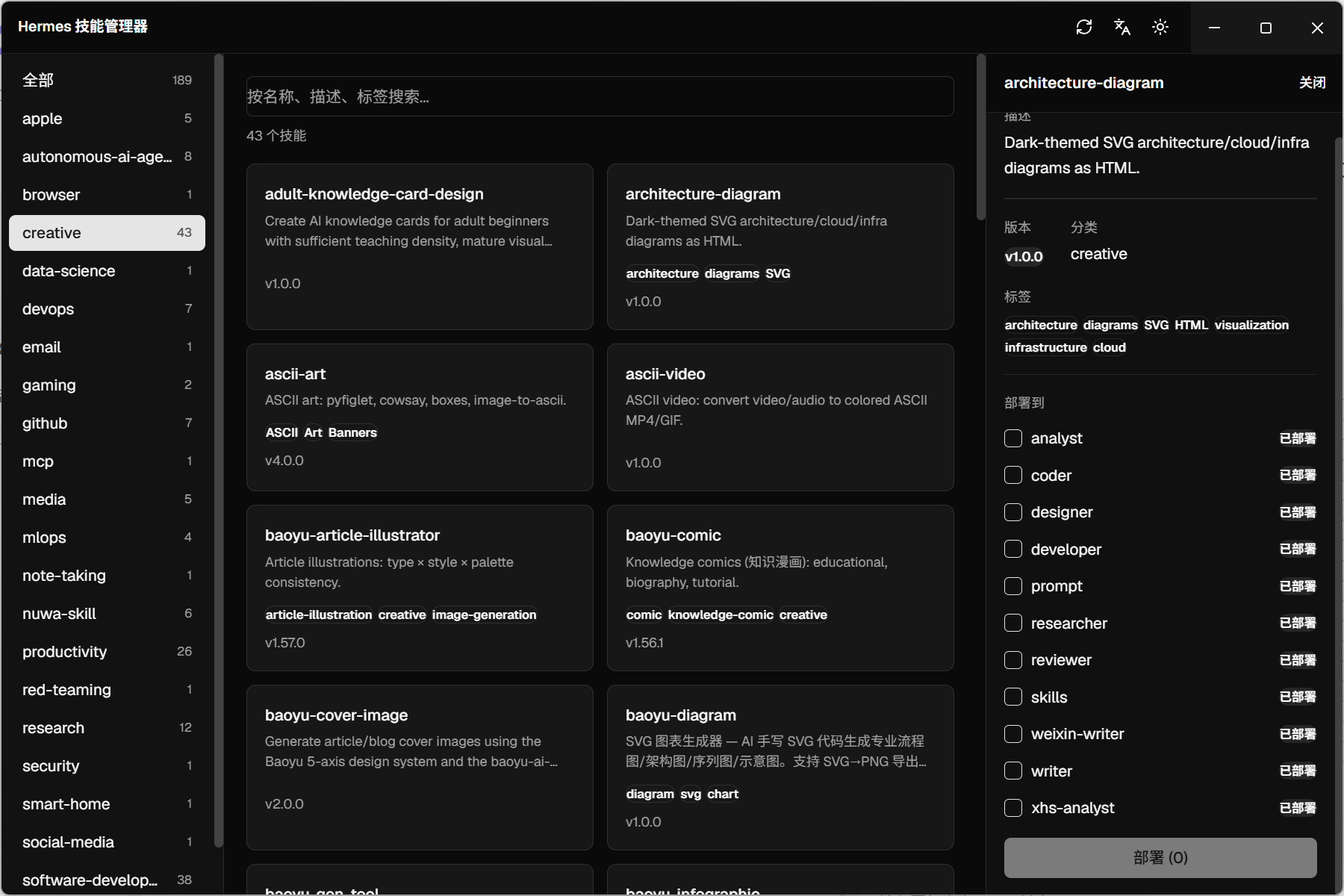Click the infrastructure tag in detail panel
Viewport: 1344px width, 896px height.
(1045, 347)
